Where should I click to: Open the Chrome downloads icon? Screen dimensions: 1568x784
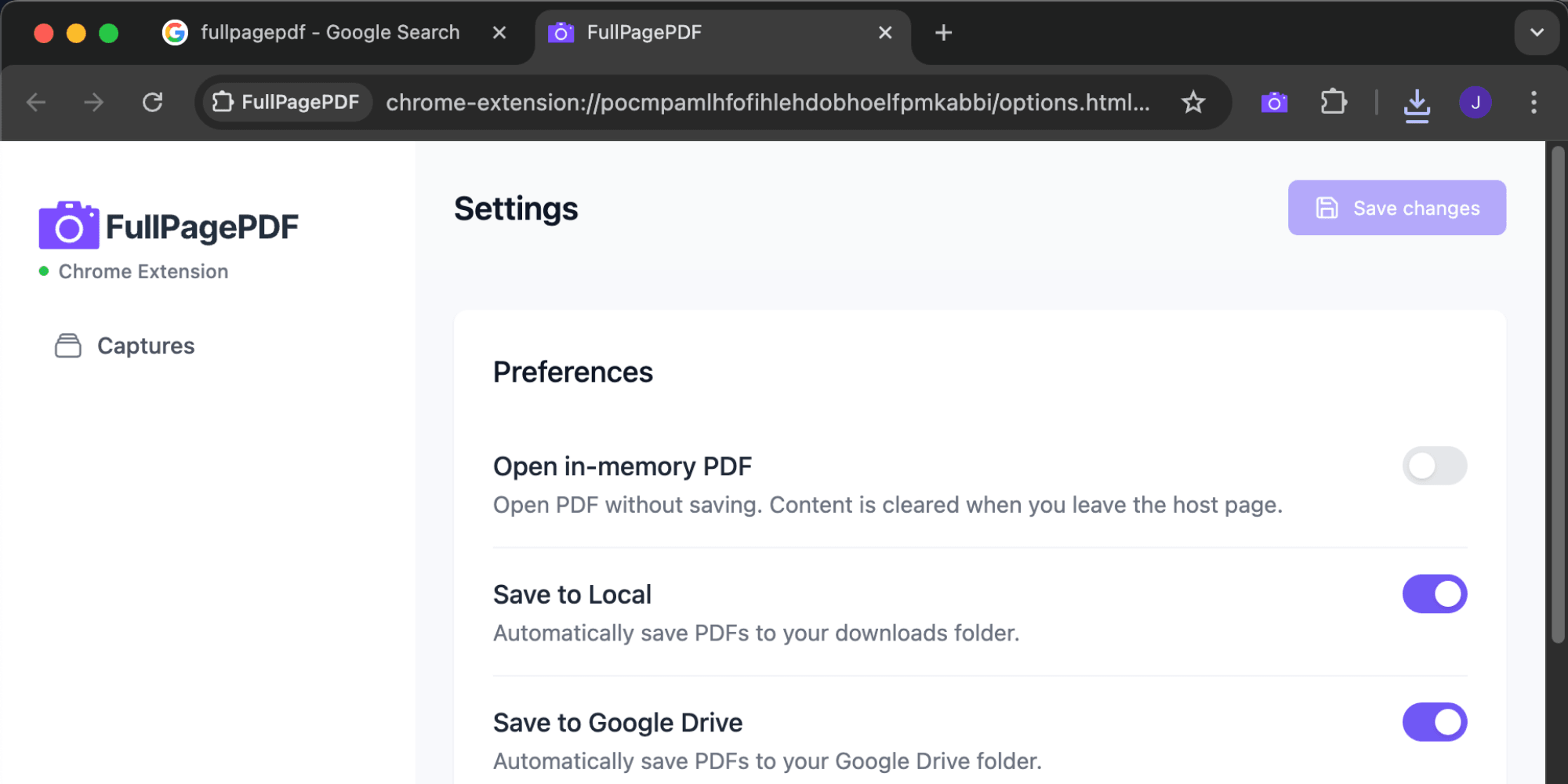point(1417,103)
